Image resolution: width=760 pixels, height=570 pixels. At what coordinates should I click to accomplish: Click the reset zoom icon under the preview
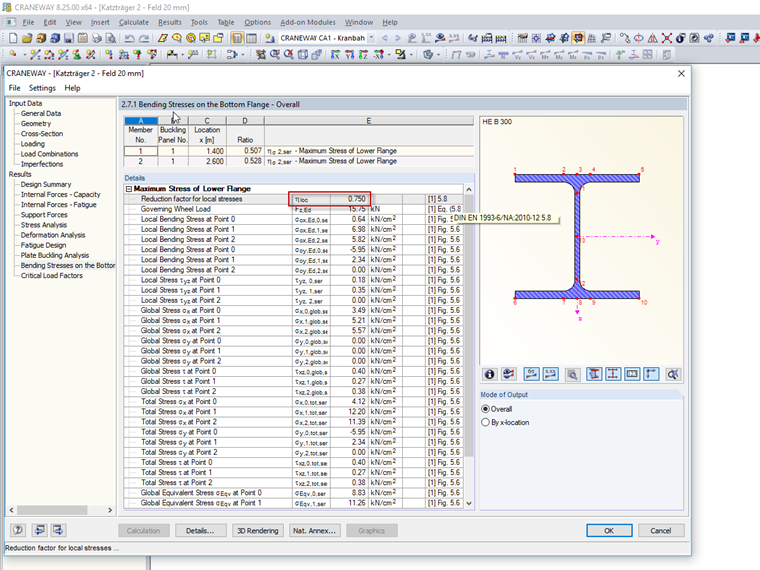[x=673, y=374]
